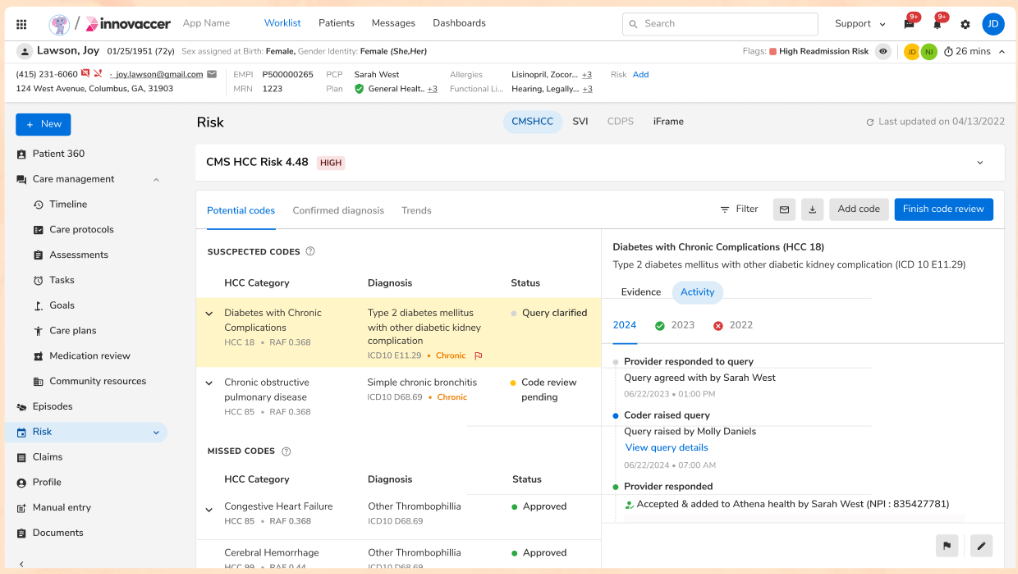Viewport: 1018px width, 574px height.
Task: Open the Timeline sidebar item
Action: tap(68, 205)
